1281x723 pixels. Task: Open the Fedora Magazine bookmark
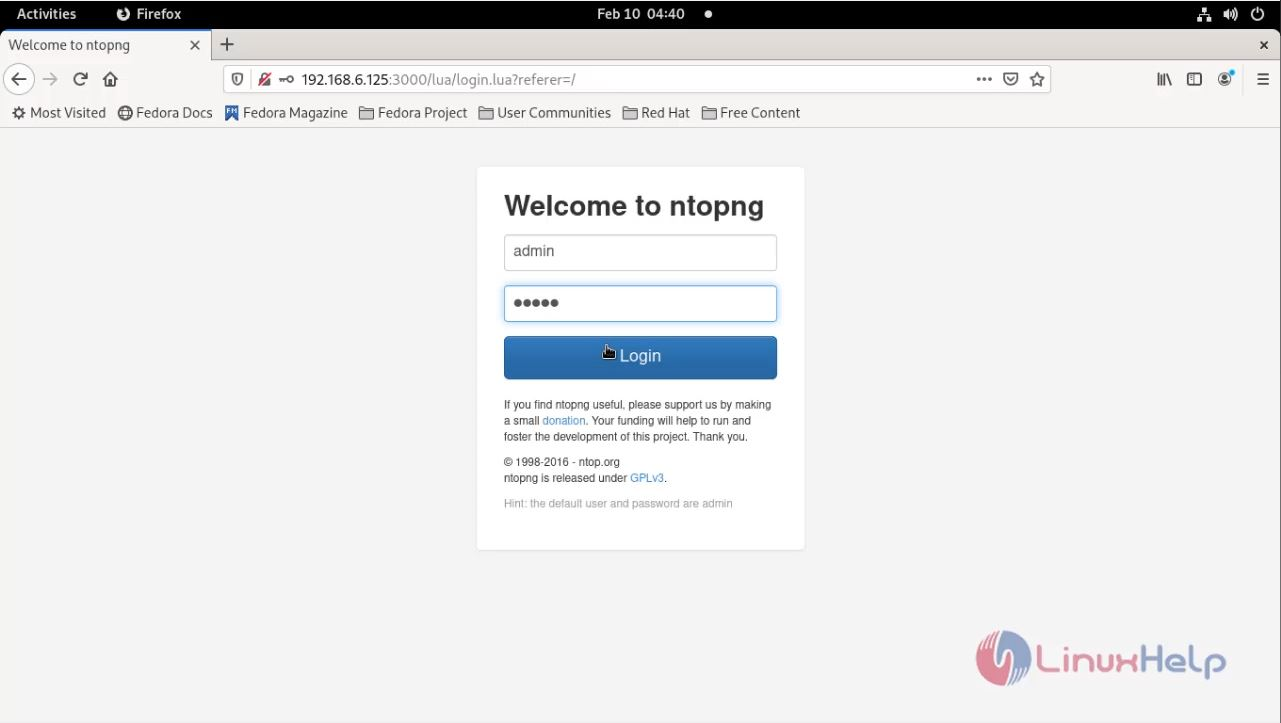coord(286,113)
